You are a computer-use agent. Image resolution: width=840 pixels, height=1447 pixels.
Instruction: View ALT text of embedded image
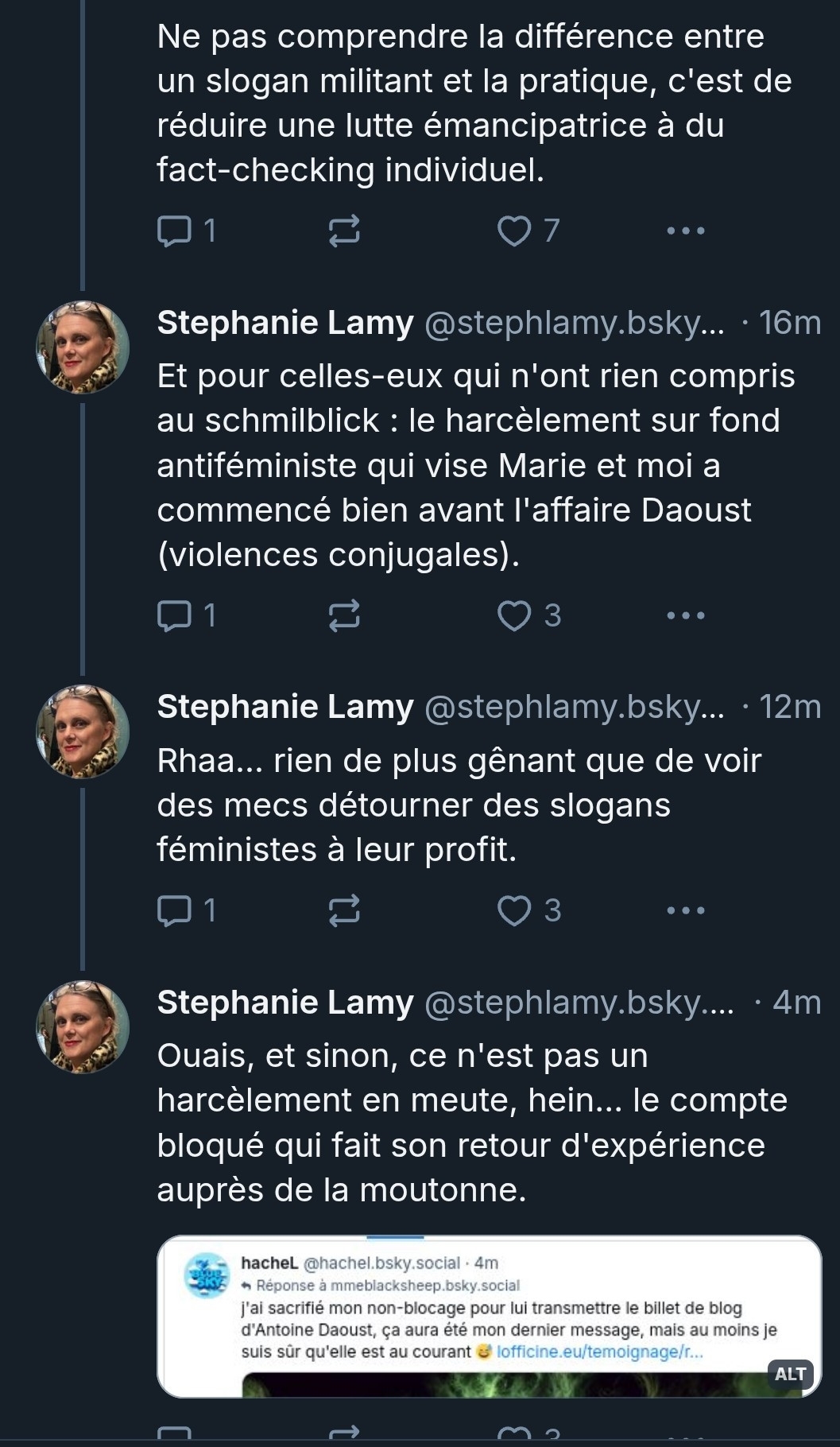[790, 1374]
